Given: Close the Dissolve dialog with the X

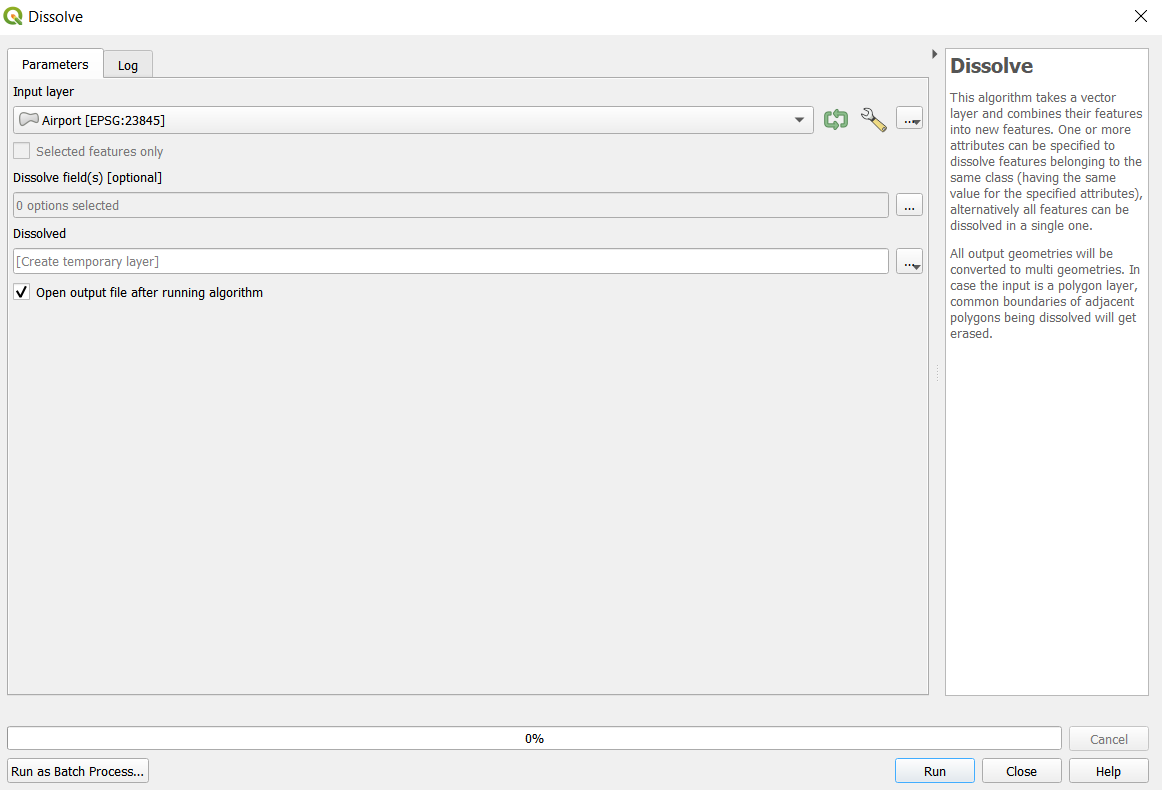Looking at the screenshot, I should [1140, 16].
